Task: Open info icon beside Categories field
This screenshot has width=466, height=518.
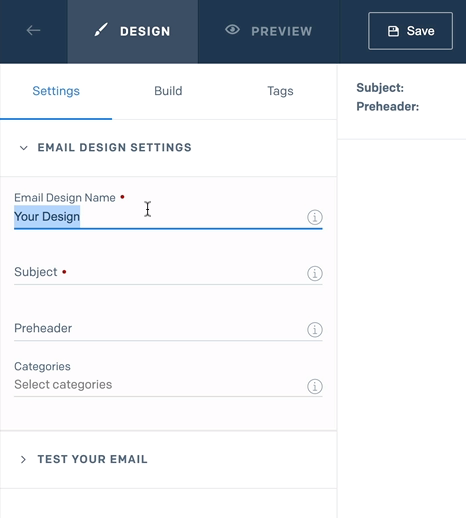Action: point(315,386)
